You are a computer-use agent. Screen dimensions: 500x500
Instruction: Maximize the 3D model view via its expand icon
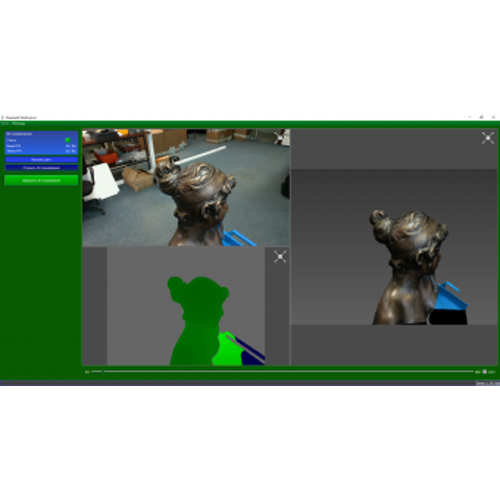(488, 138)
